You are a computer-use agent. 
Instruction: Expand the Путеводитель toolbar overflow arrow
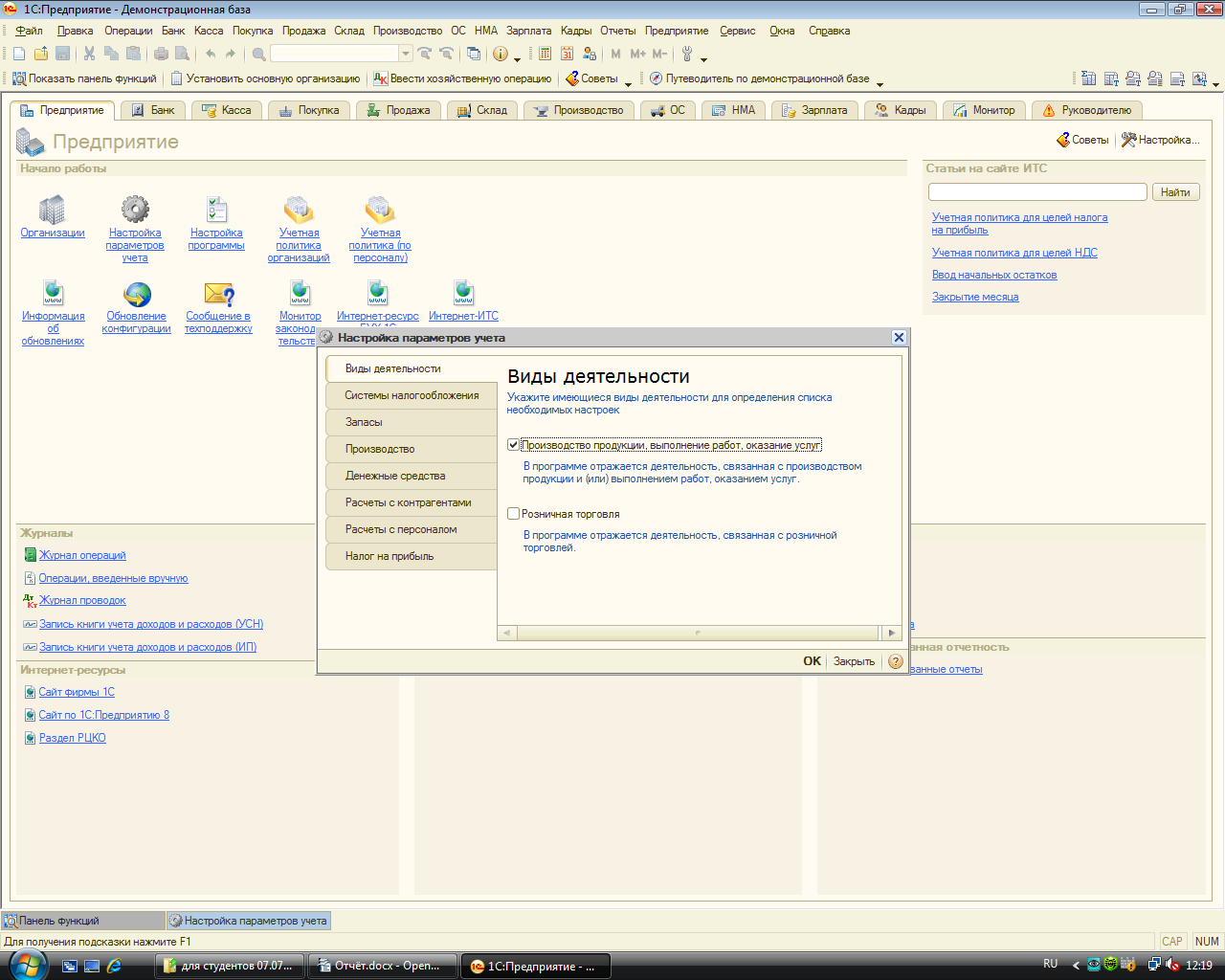click(x=880, y=84)
